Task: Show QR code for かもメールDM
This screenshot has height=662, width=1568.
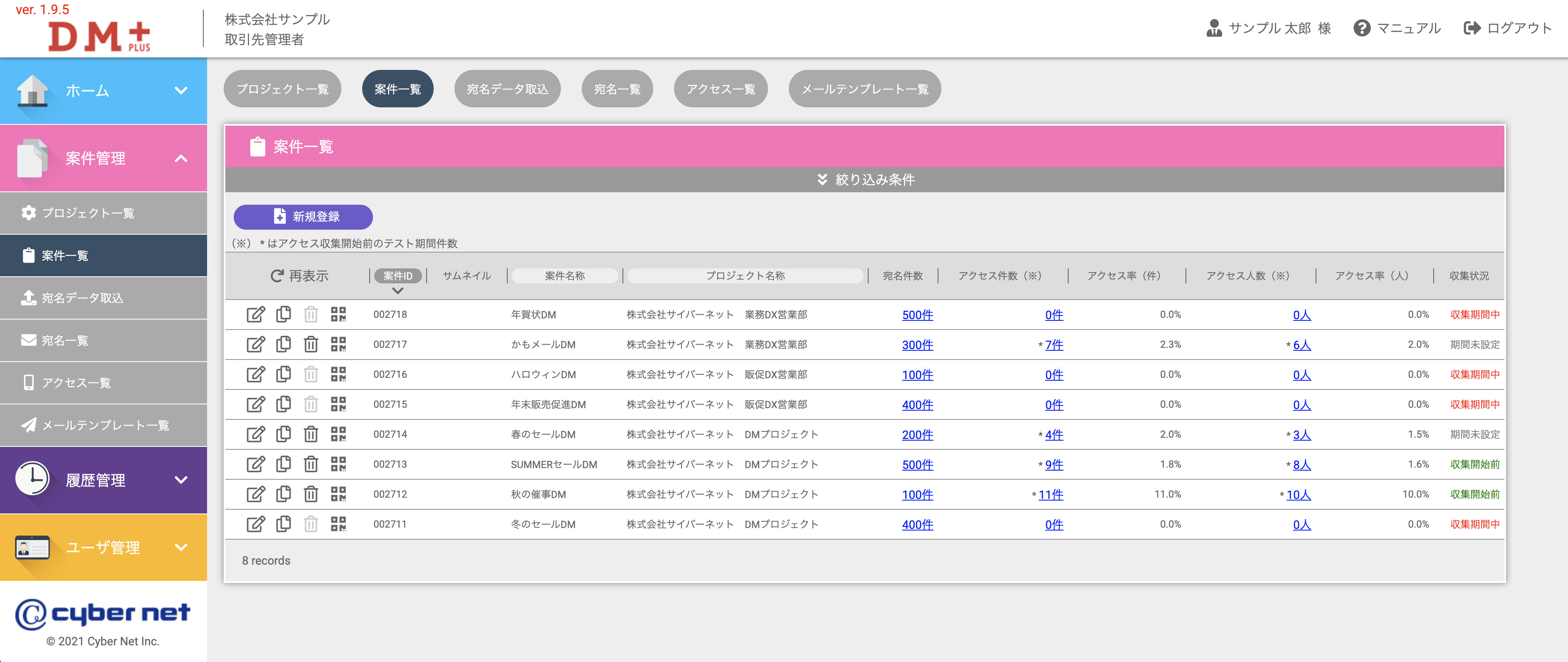Action: 338,344
